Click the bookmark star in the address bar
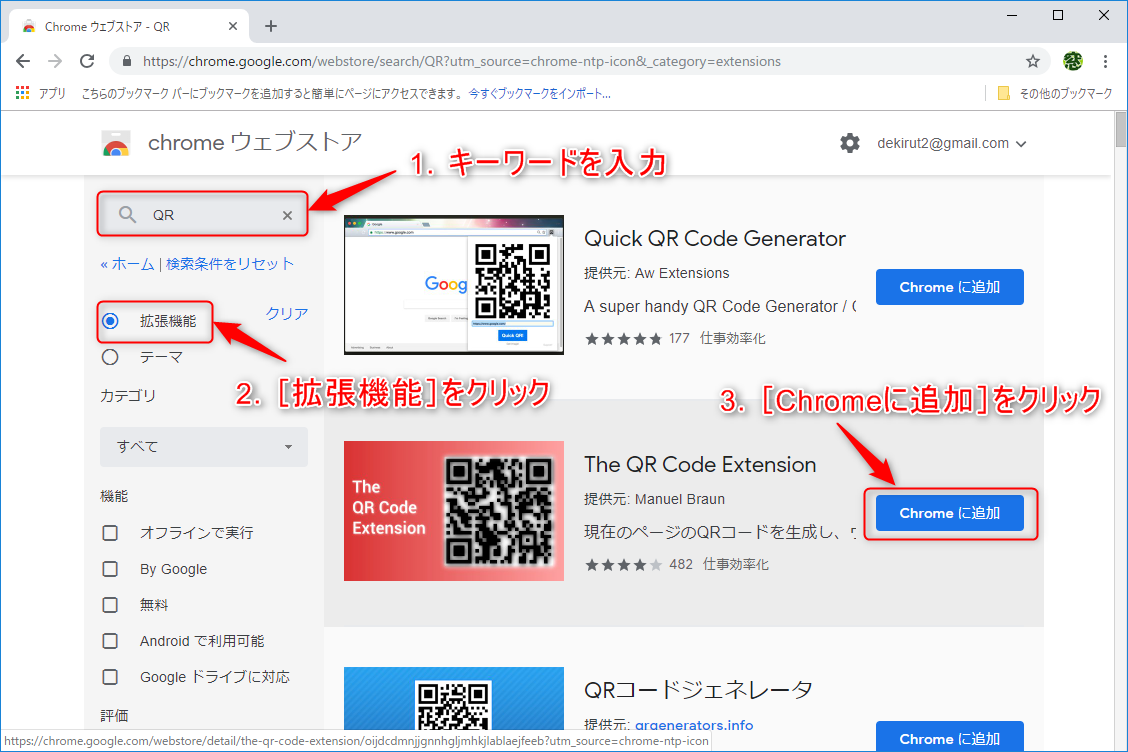The image size is (1128, 752). (1032, 61)
